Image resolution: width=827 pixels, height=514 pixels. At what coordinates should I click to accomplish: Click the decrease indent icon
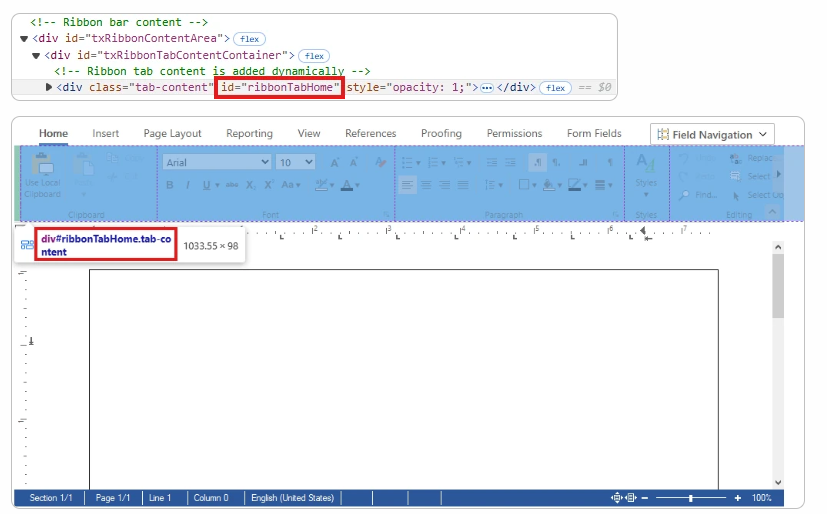pyautogui.click(x=491, y=162)
